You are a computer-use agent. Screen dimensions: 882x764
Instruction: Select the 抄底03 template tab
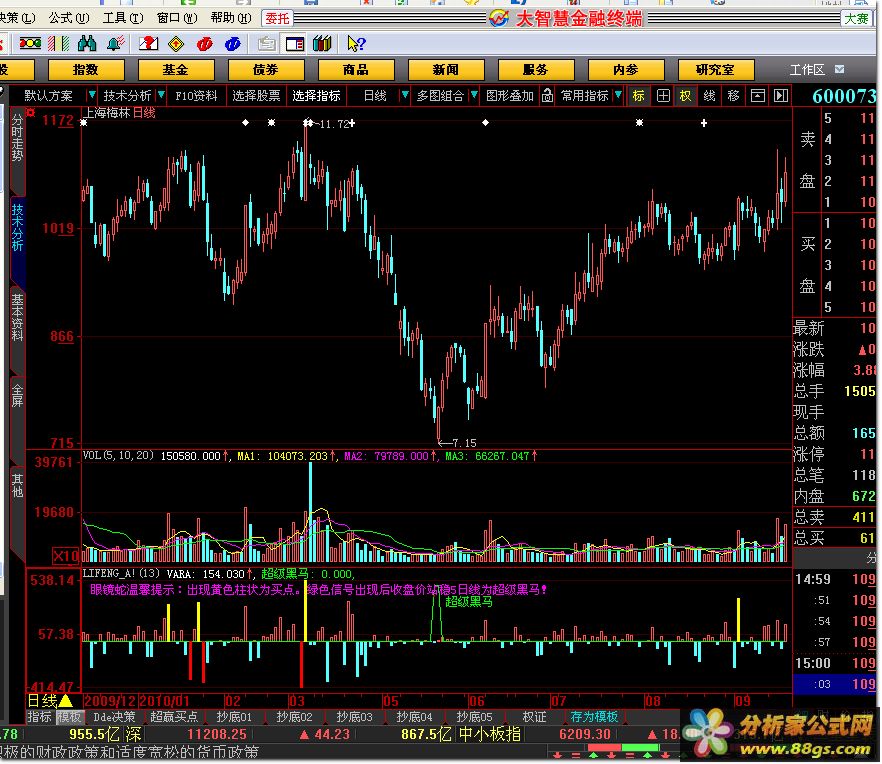click(x=354, y=717)
